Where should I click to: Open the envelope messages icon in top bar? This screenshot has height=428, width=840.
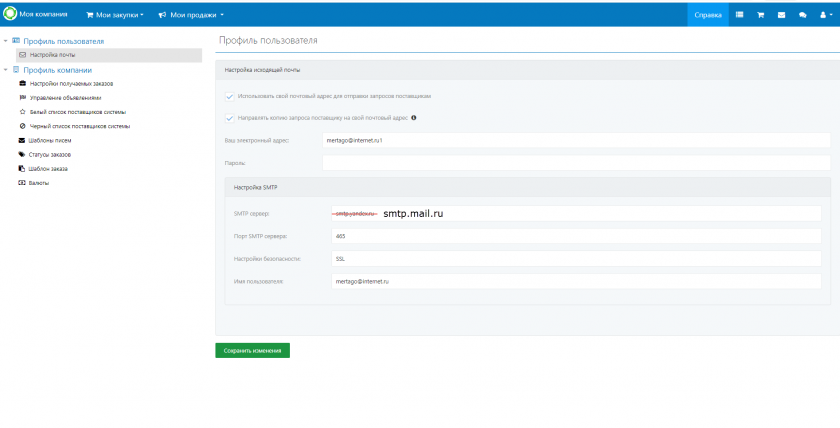tap(781, 15)
